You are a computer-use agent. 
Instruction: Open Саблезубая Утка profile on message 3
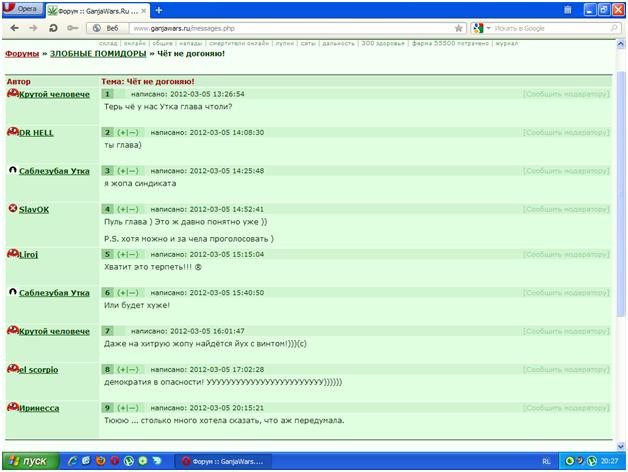pos(54,171)
